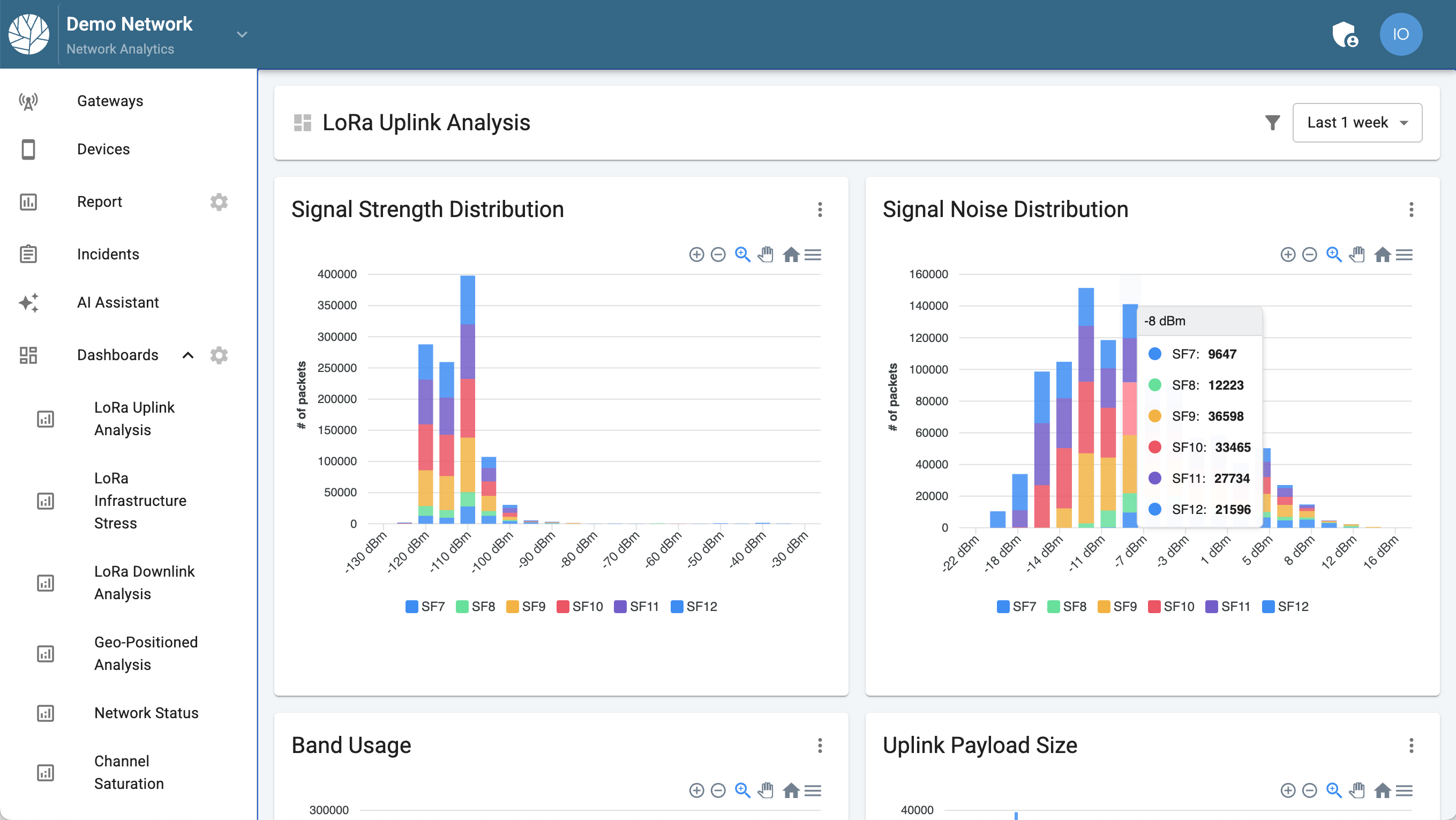Open the Gateways menu item
The image size is (1456, 820).
(110, 101)
